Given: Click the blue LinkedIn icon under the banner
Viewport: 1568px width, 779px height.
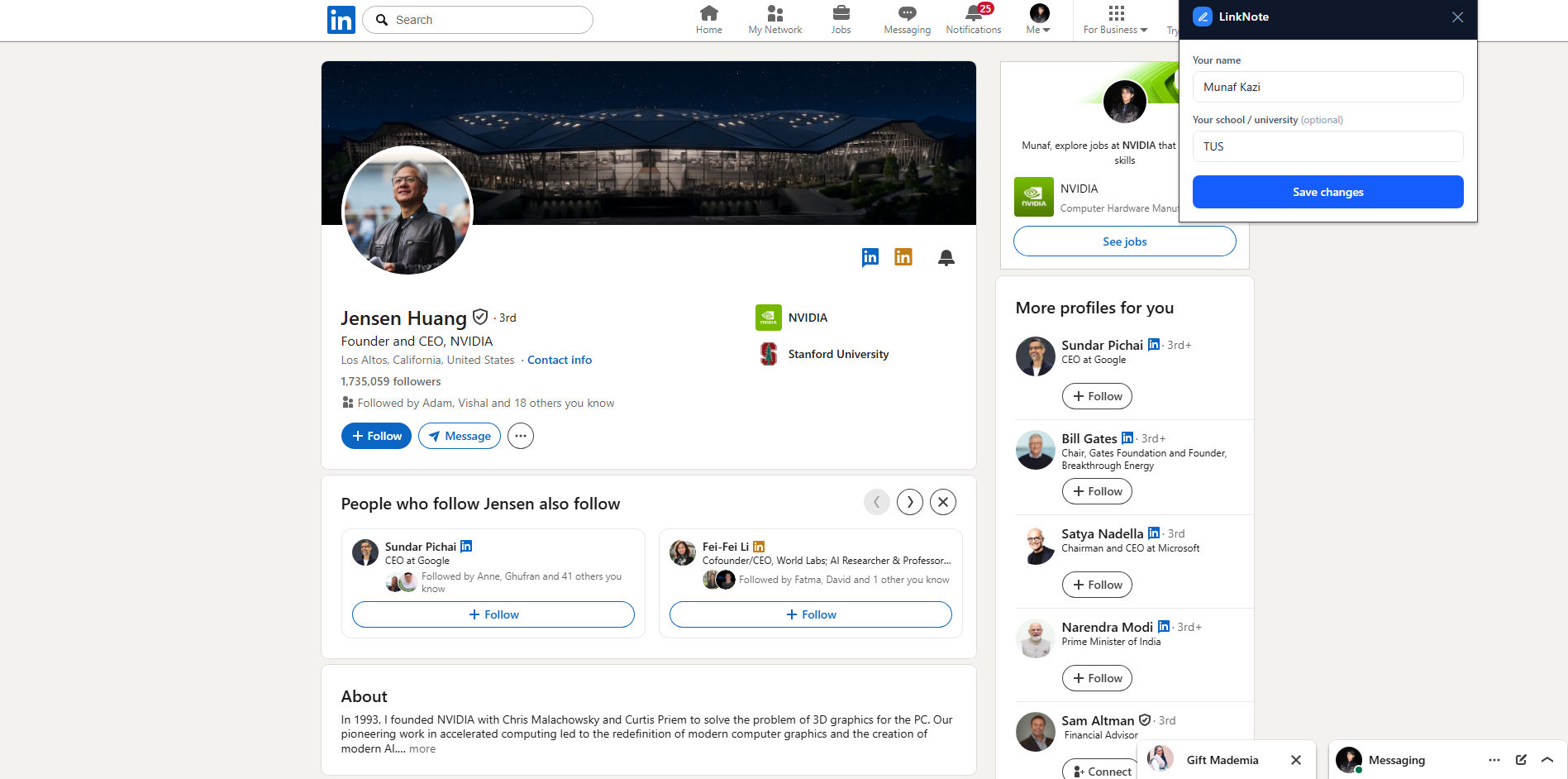Looking at the screenshot, I should point(870,257).
